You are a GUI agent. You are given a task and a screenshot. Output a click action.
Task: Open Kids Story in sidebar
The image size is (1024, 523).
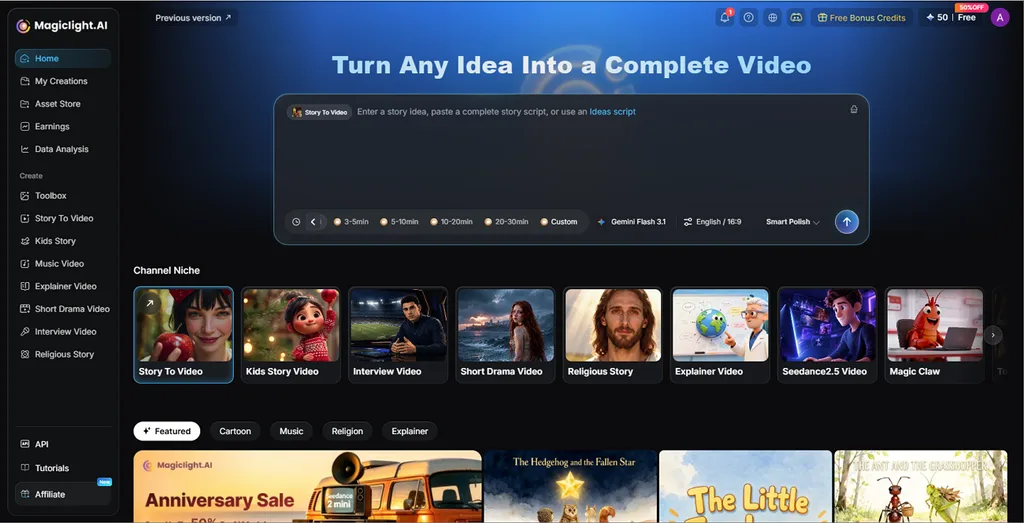click(x=63, y=241)
